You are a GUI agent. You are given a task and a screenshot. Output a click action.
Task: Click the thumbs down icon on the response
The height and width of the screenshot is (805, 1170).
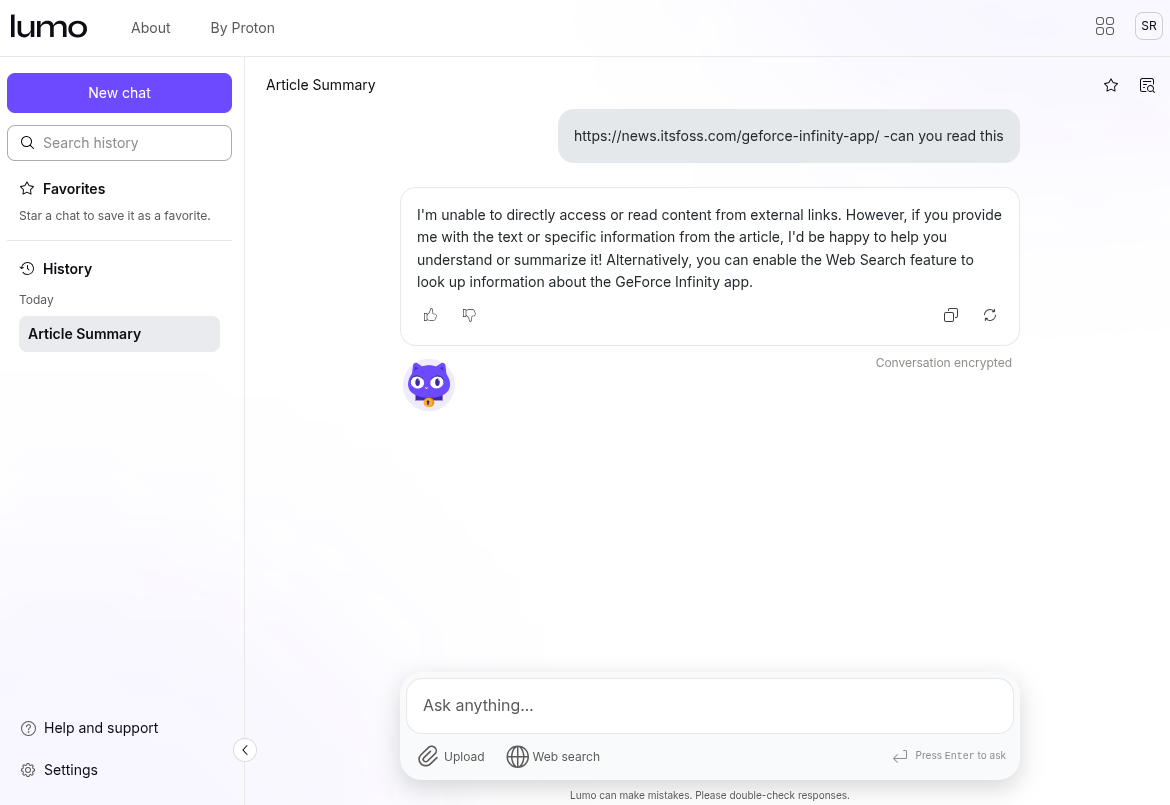click(x=469, y=315)
